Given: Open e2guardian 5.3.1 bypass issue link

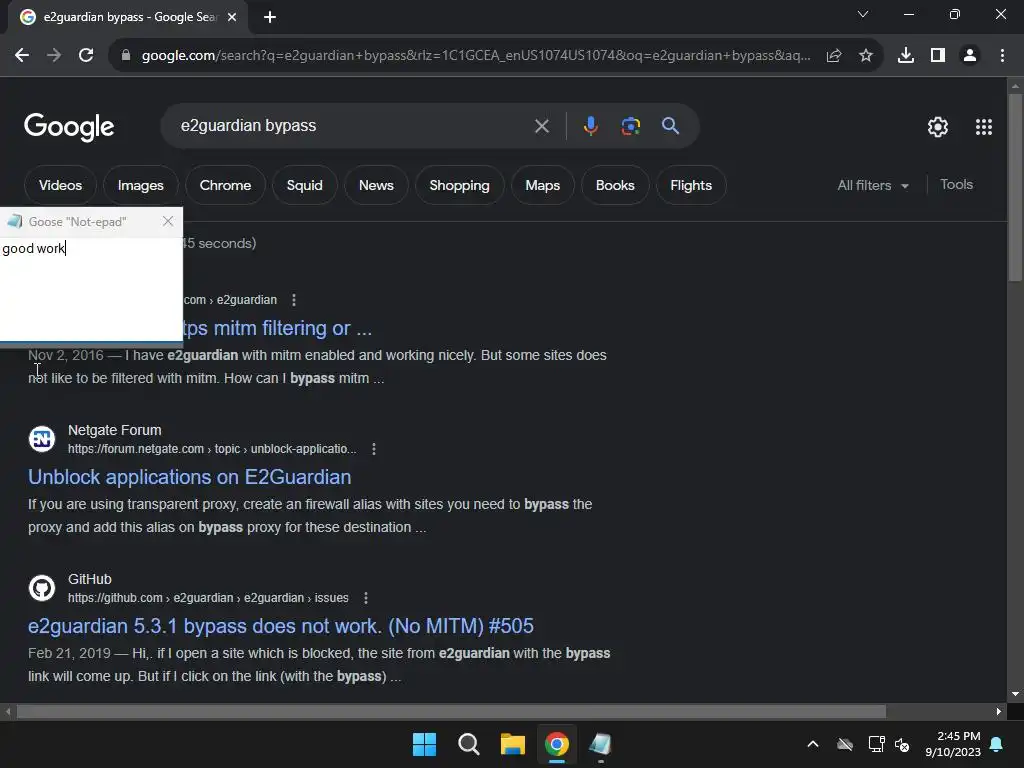Looking at the screenshot, I should coord(281,626).
